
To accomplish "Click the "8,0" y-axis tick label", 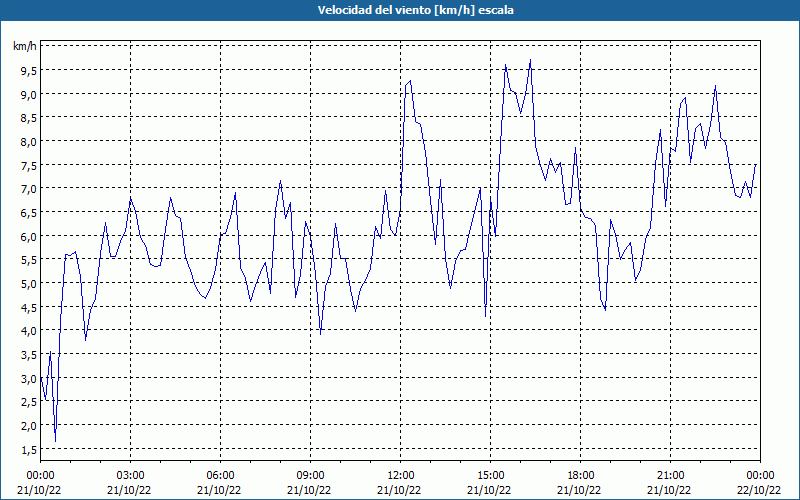I will click(x=28, y=142).
